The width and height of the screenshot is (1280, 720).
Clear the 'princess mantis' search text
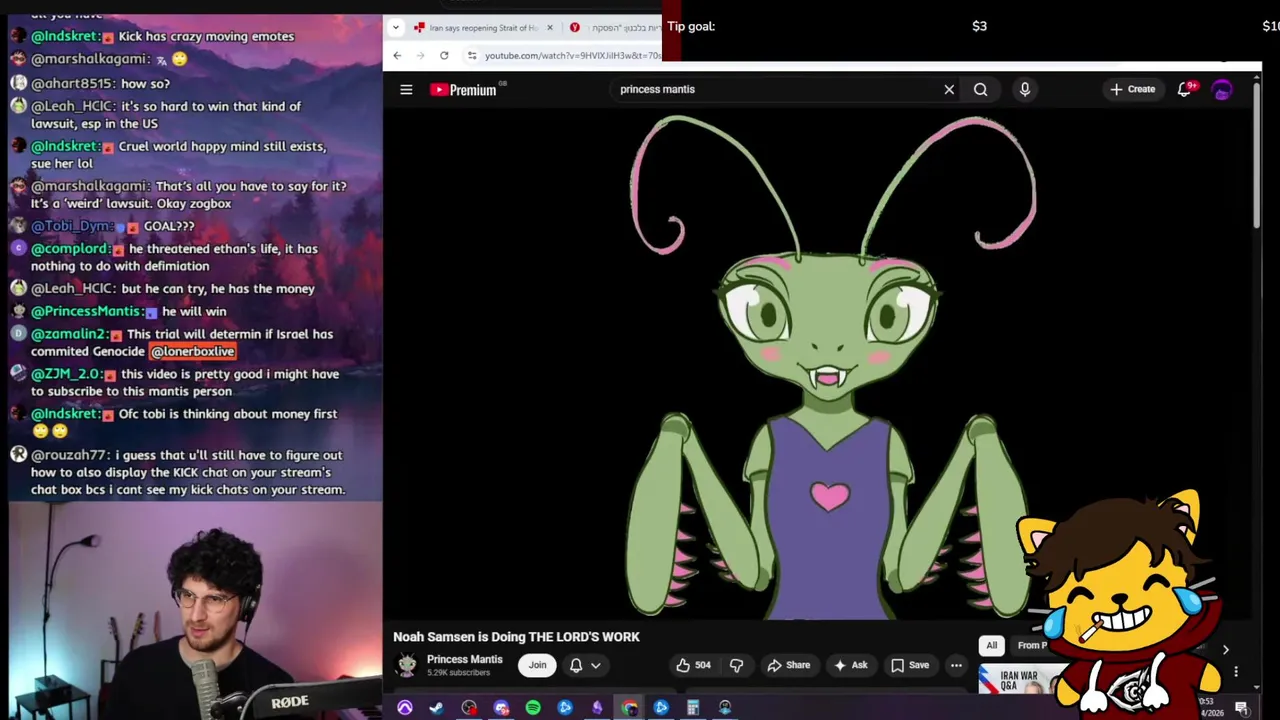[x=949, y=89]
